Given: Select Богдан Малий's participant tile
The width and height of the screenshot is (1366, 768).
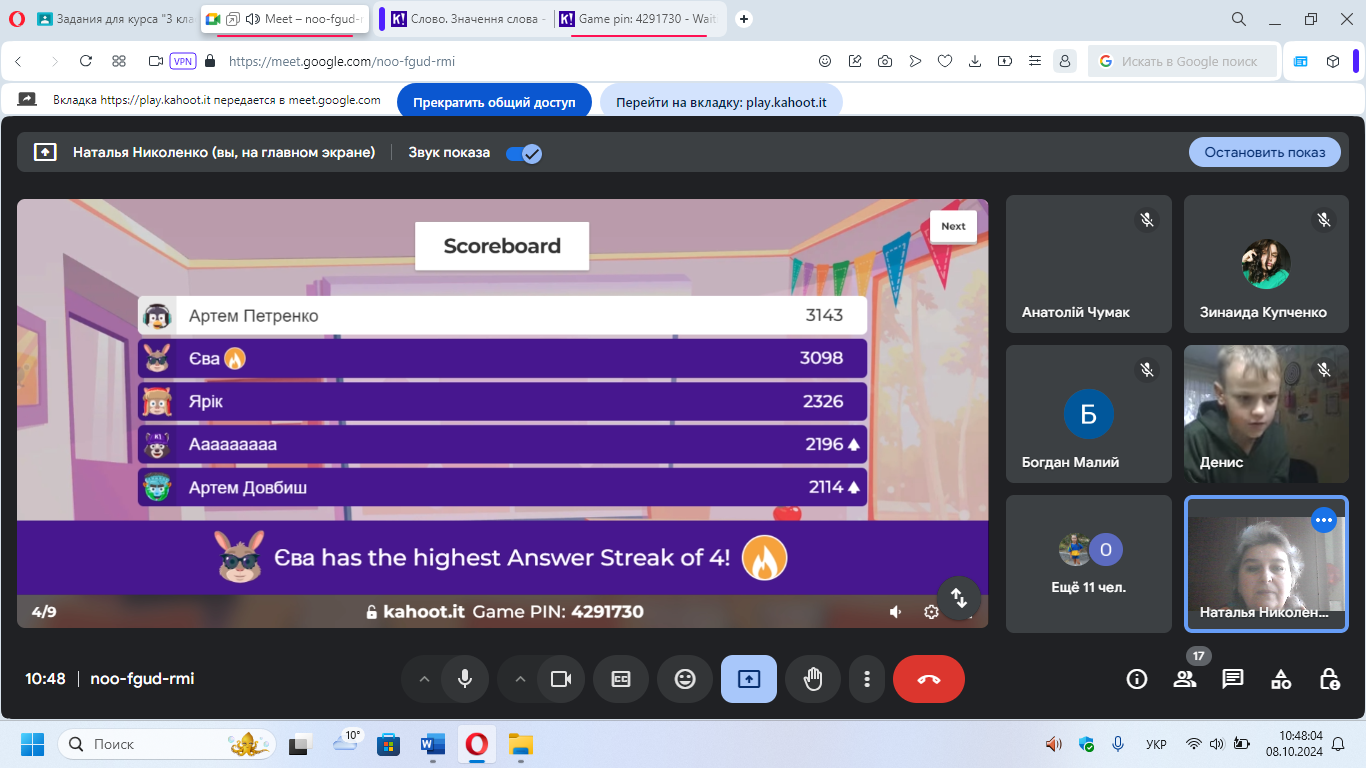Looking at the screenshot, I should (x=1089, y=414).
